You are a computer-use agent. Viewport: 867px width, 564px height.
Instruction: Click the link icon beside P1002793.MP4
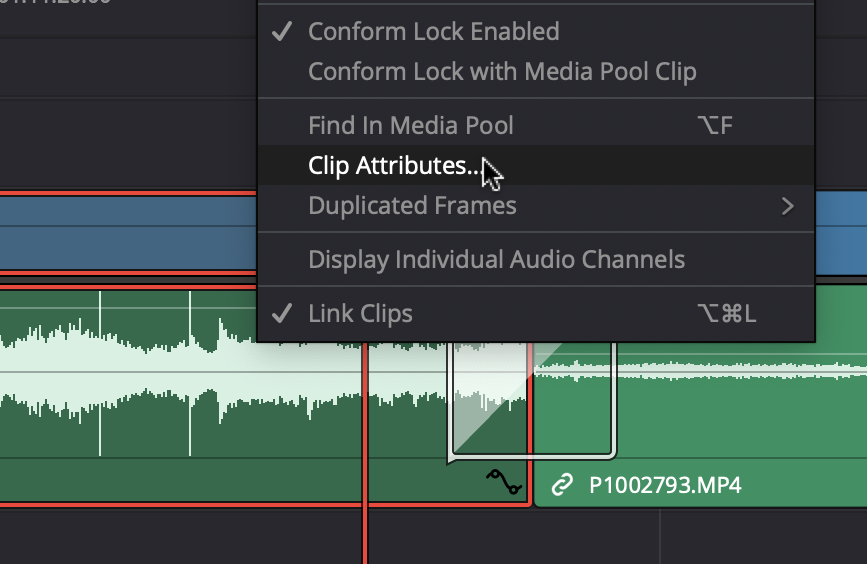point(563,486)
